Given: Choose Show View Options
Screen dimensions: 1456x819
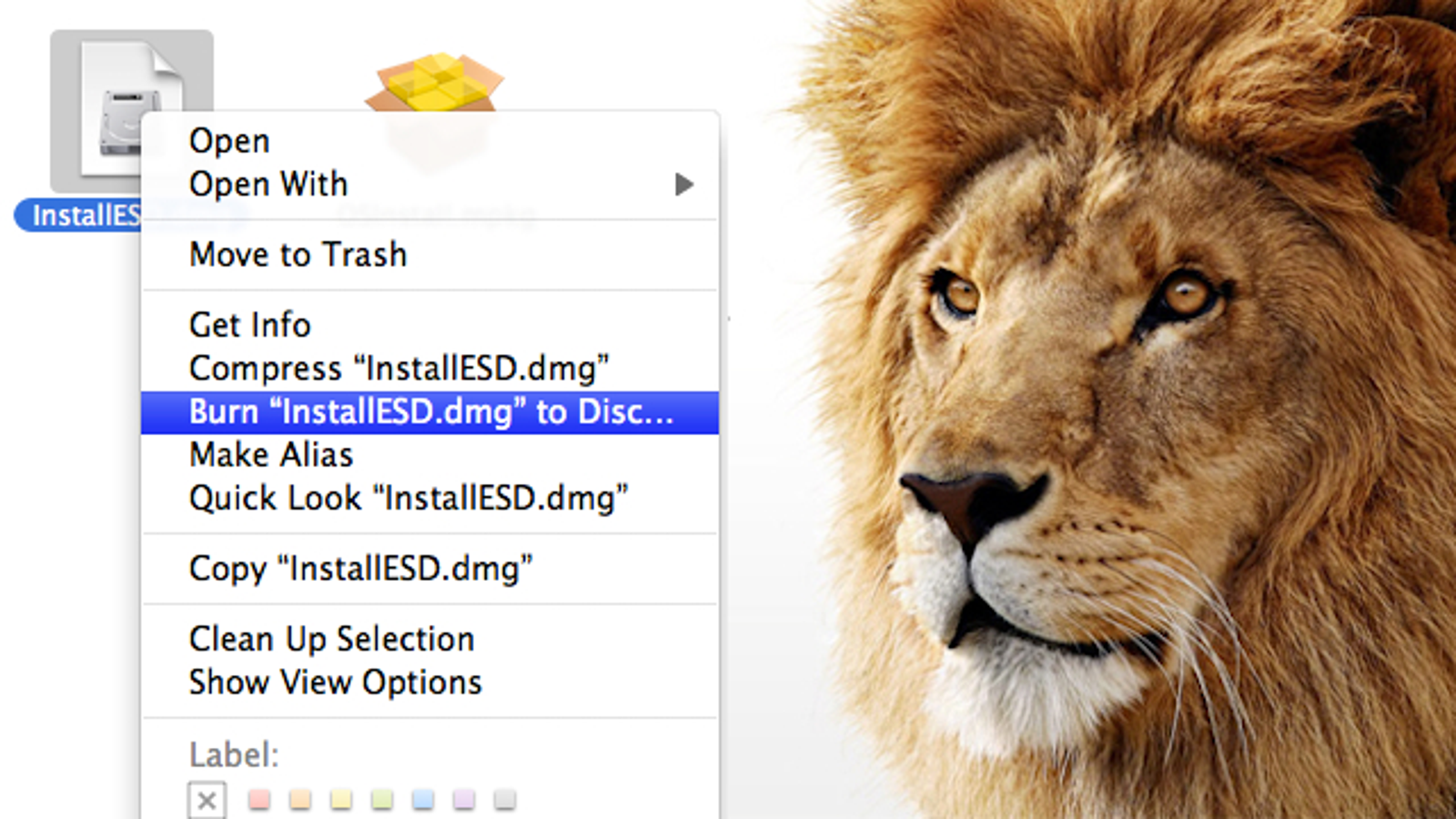Looking at the screenshot, I should [430, 682].
